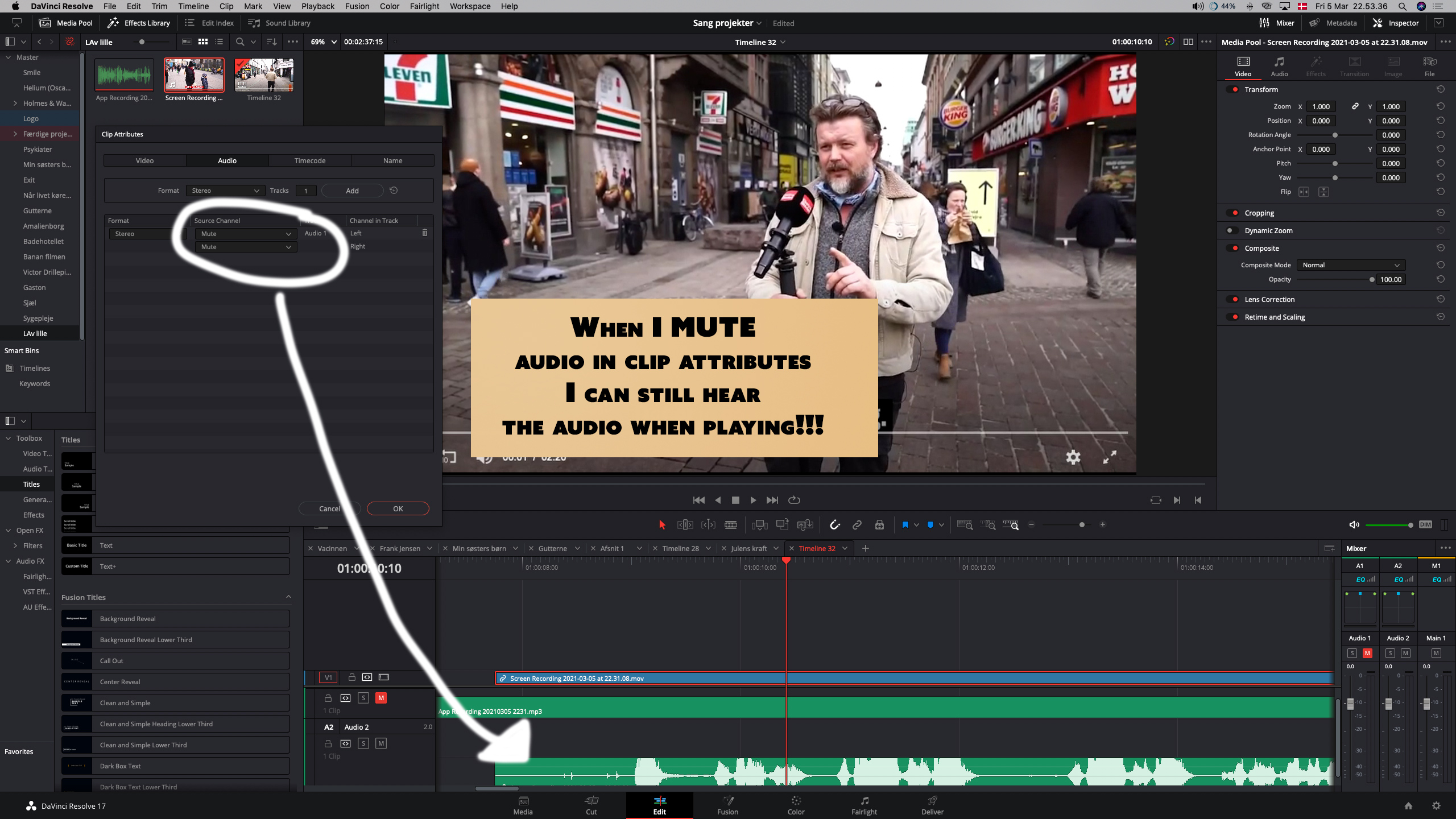The height and width of the screenshot is (819, 1456).
Task: Open the Fairlight page
Action: pyautogui.click(x=864, y=805)
